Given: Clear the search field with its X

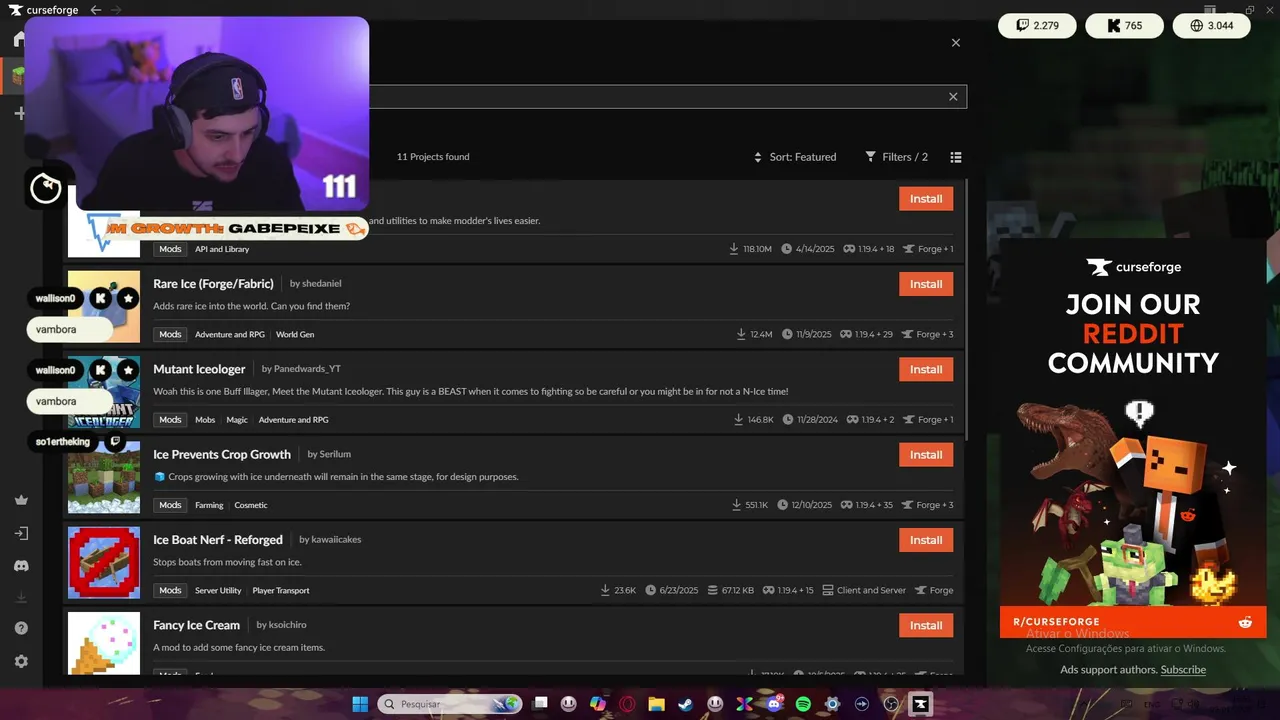Looking at the screenshot, I should [x=953, y=97].
